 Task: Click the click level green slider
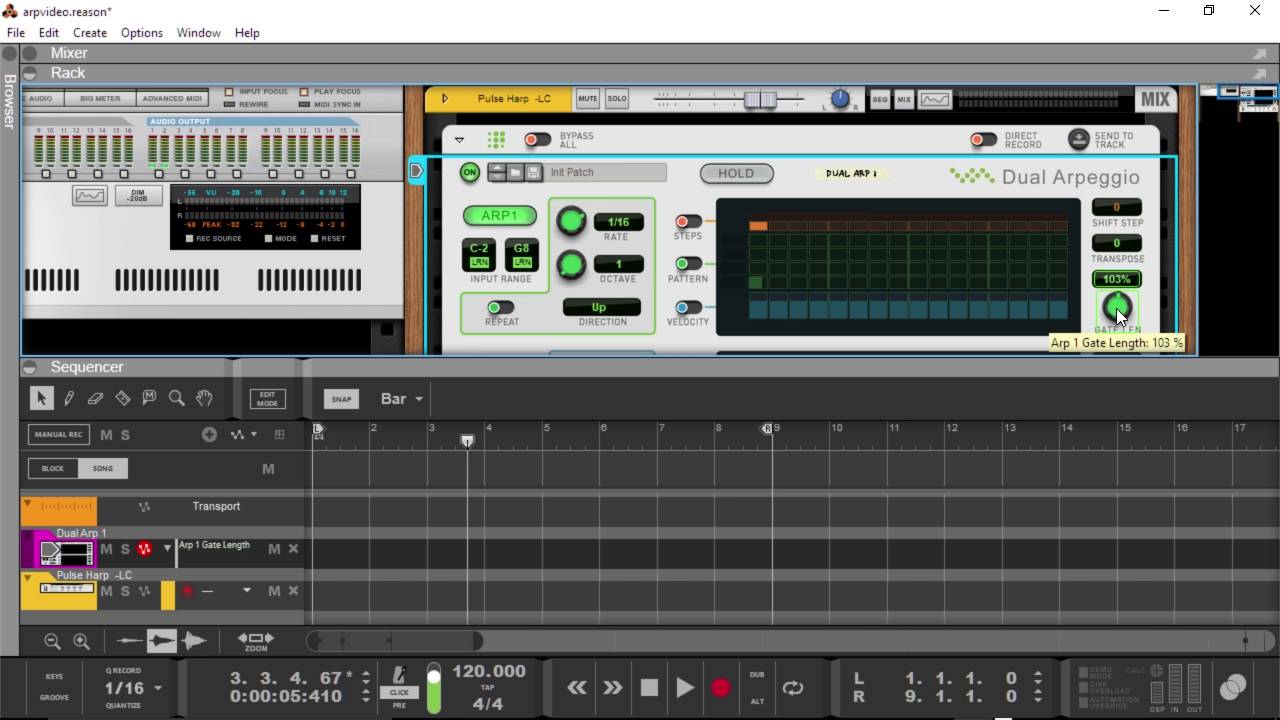[433, 689]
